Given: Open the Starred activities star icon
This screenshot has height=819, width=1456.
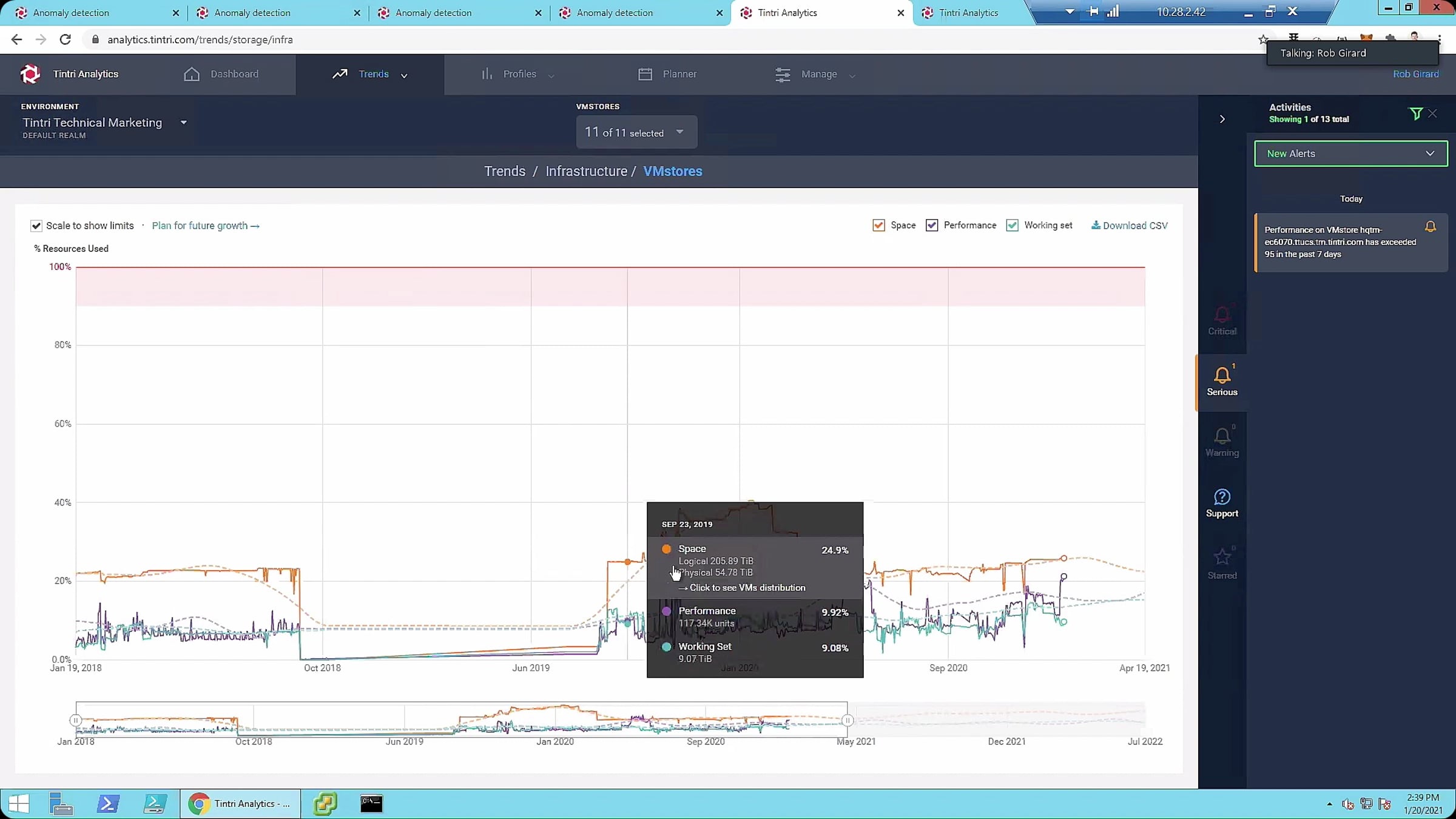Looking at the screenshot, I should point(1222,558).
